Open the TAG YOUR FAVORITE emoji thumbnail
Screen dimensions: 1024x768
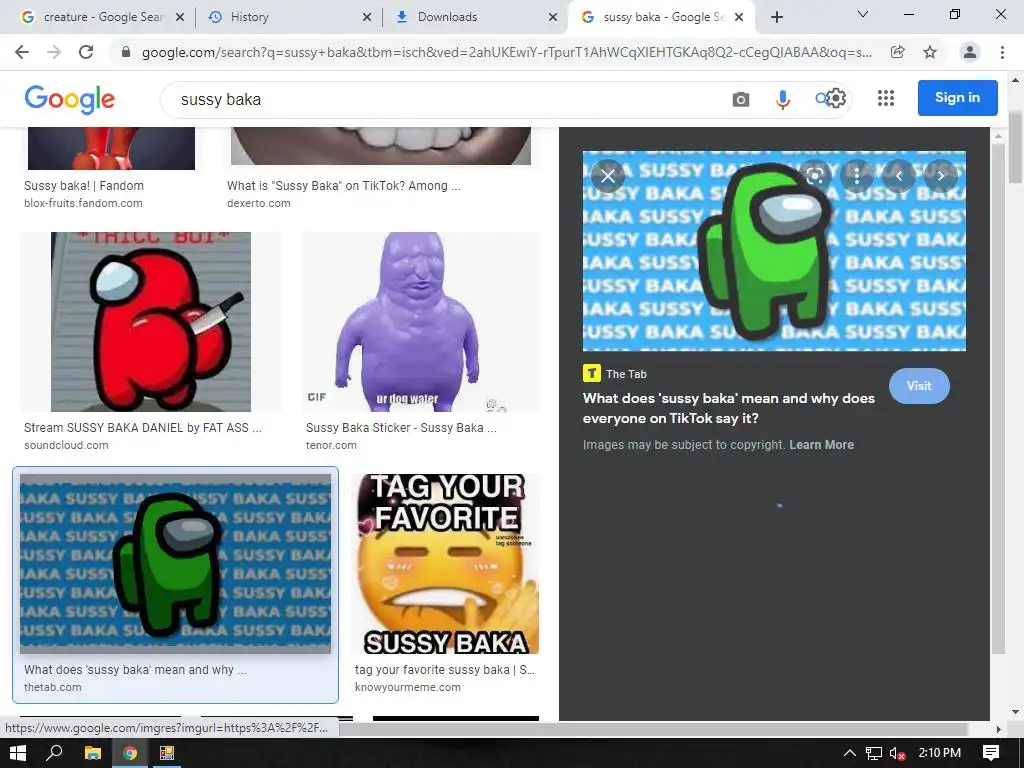445,564
